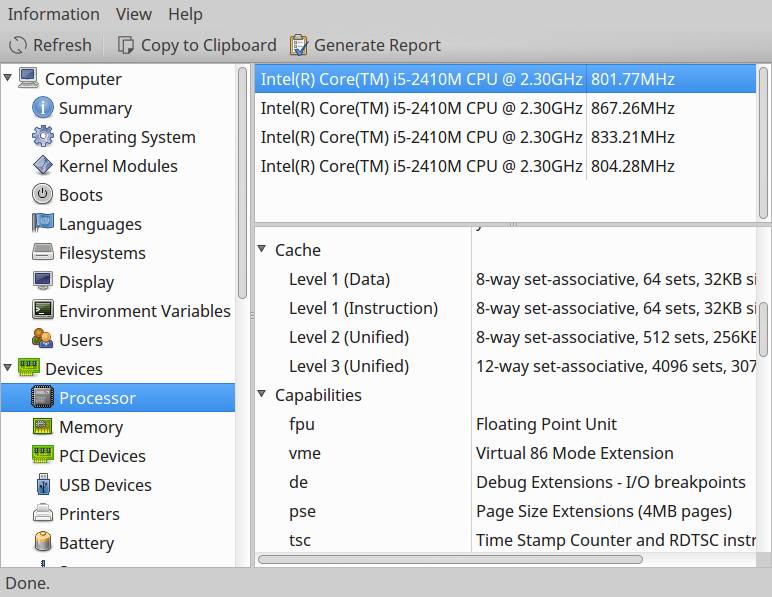Click the Virtual 86 Mode Extension text
772x597 pixels.
click(x=575, y=453)
